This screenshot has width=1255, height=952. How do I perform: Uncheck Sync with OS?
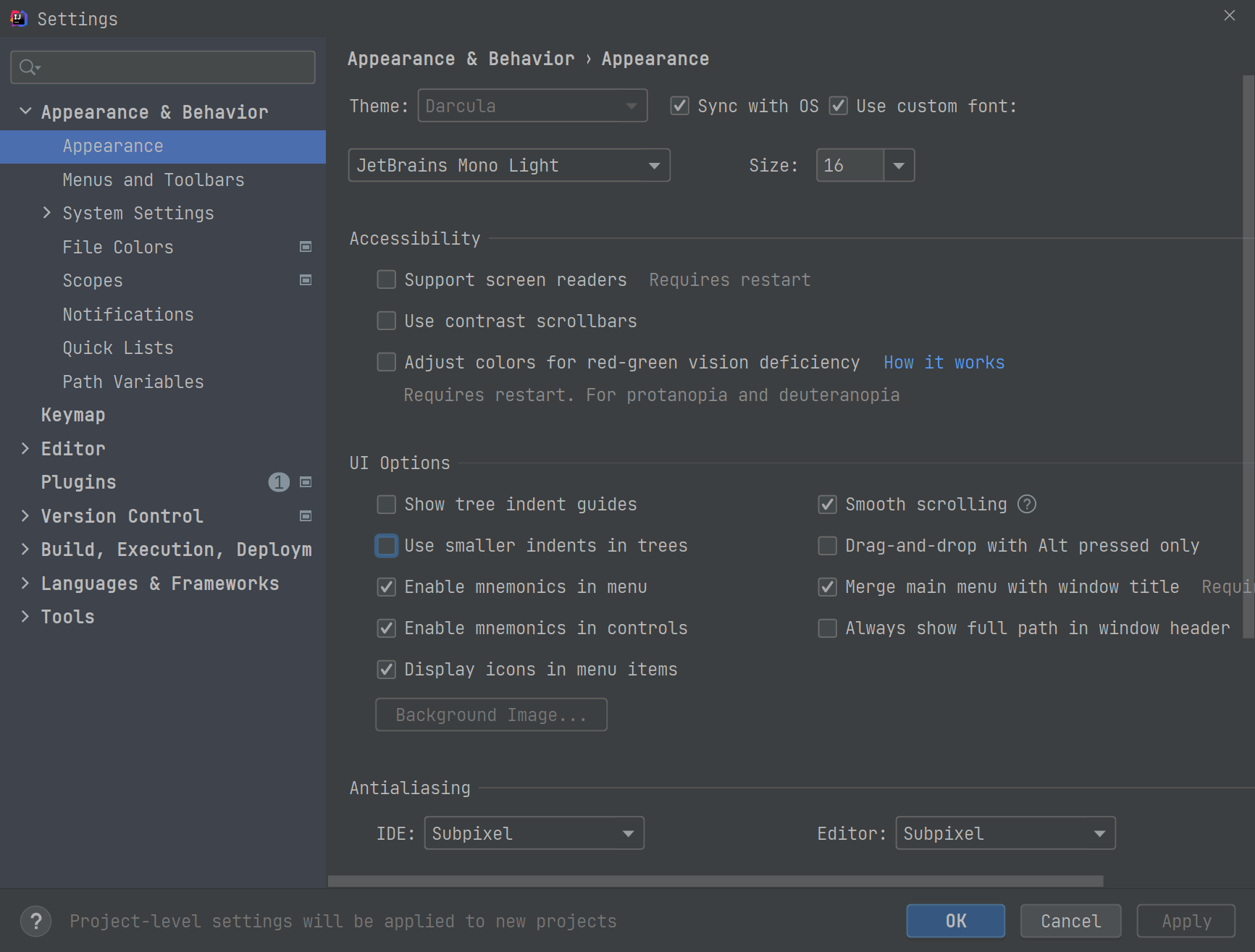click(x=679, y=106)
